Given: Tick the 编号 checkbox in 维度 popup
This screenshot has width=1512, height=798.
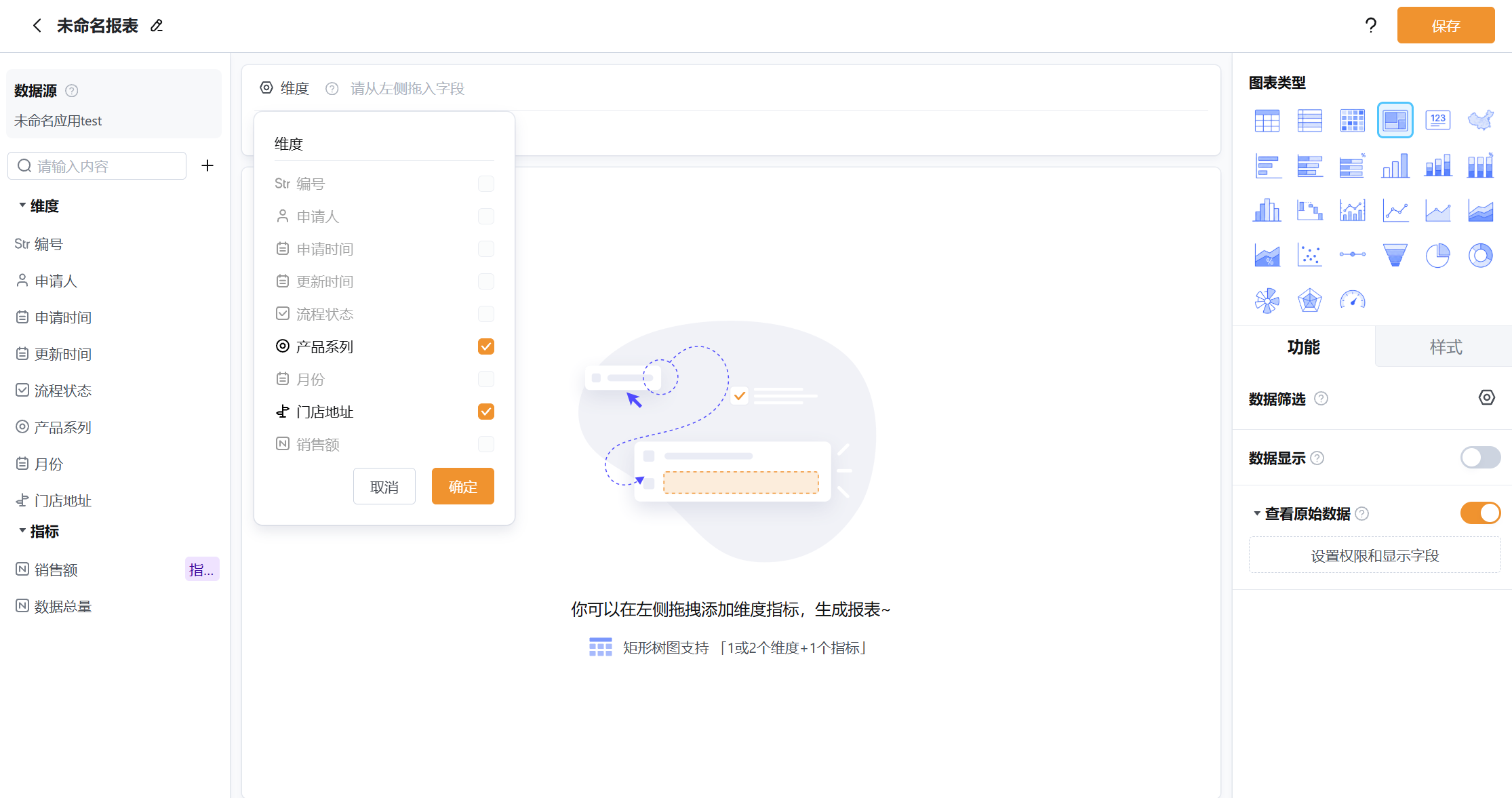Looking at the screenshot, I should pyautogui.click(x=485, y=184).
